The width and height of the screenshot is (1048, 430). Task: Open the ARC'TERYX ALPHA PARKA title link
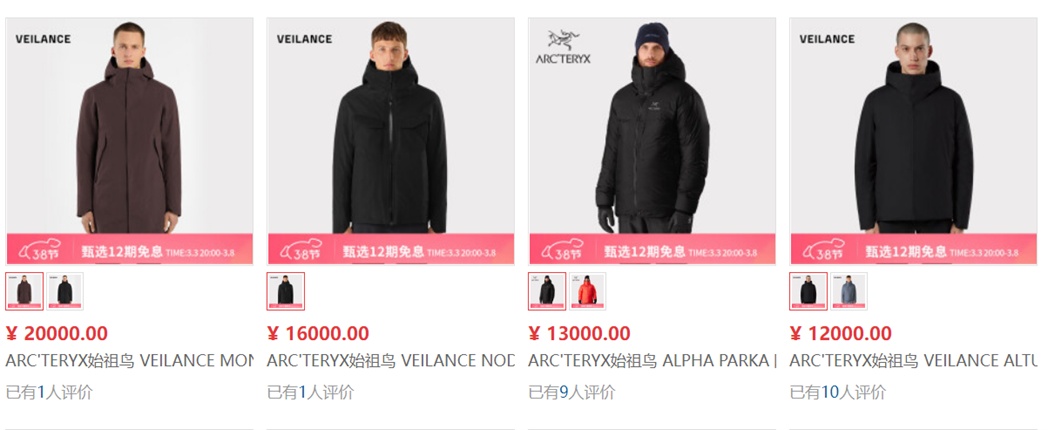click(652, 361)
